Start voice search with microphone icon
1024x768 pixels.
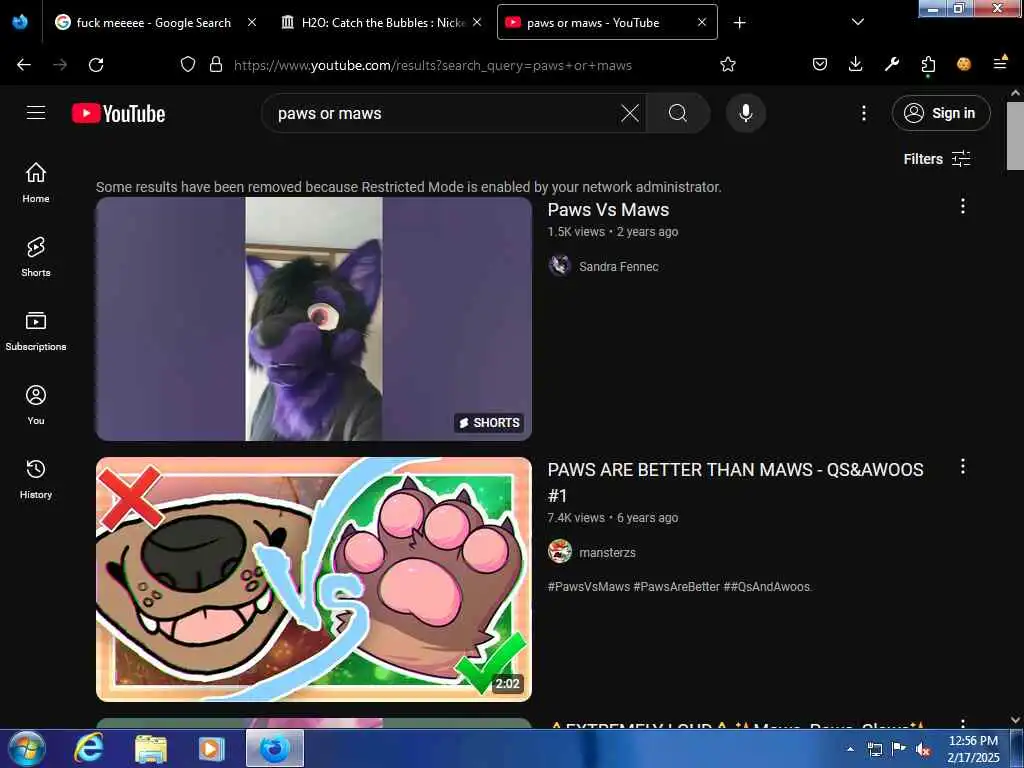746,113
